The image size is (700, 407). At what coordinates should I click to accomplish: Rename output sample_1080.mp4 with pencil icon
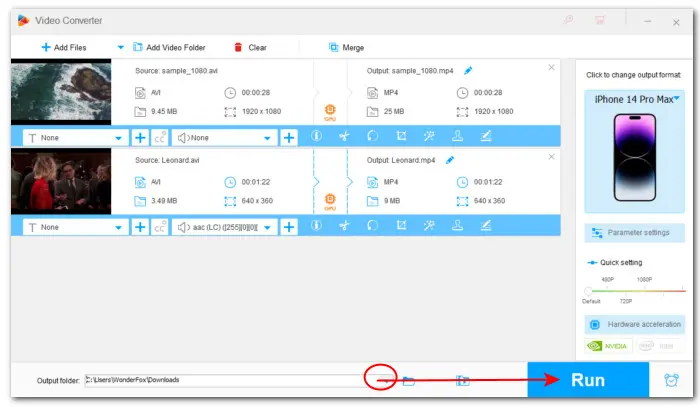click(467, 70)
